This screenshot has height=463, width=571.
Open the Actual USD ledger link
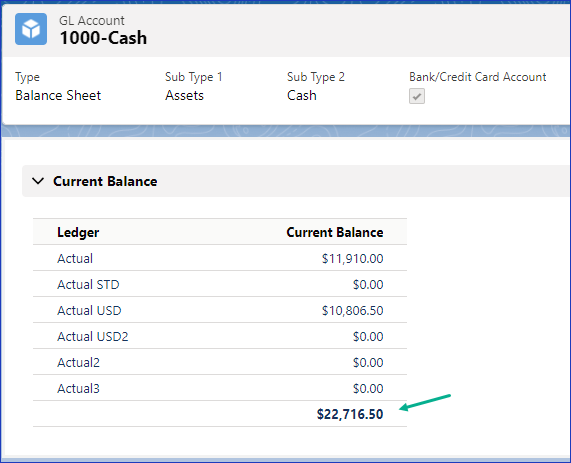point(89,310)
